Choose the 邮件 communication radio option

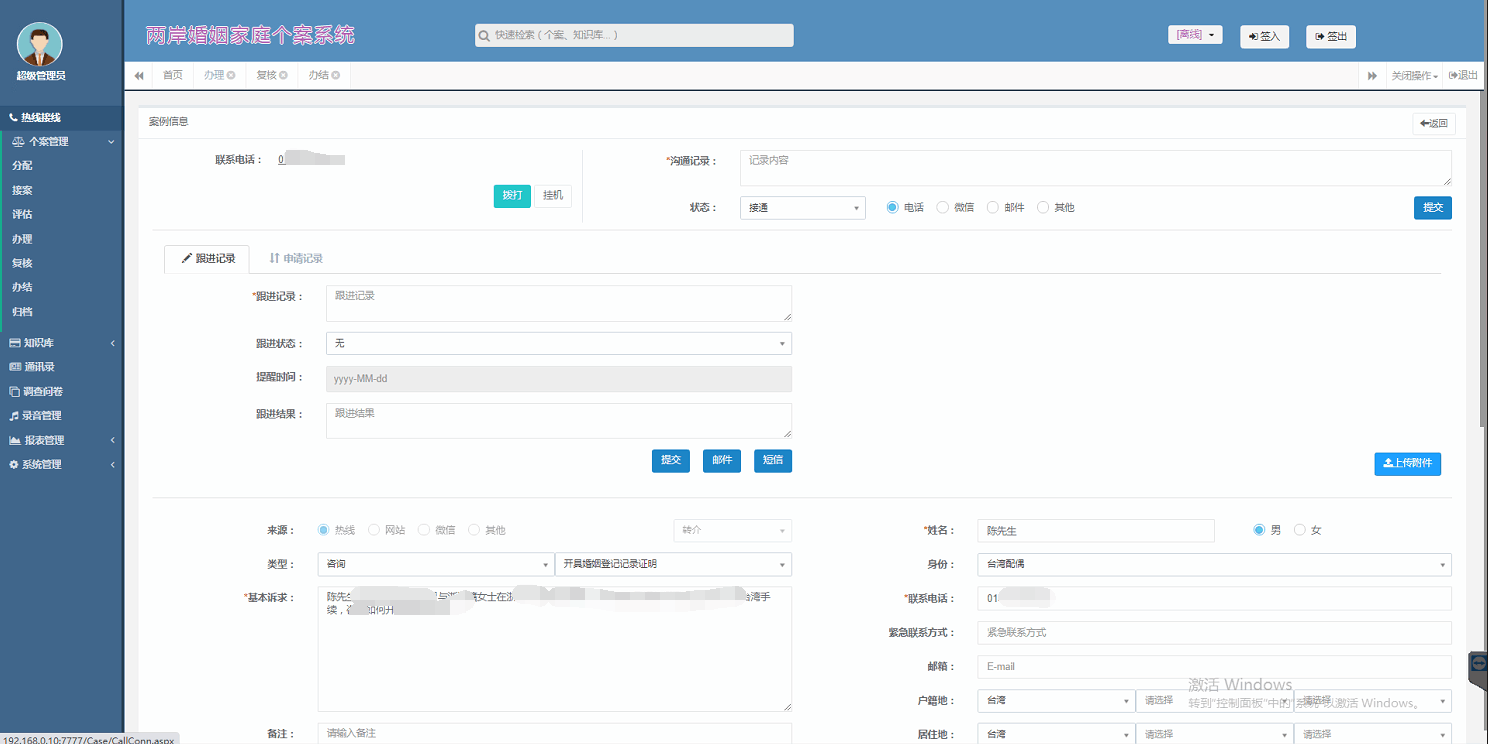coord(992,208)
